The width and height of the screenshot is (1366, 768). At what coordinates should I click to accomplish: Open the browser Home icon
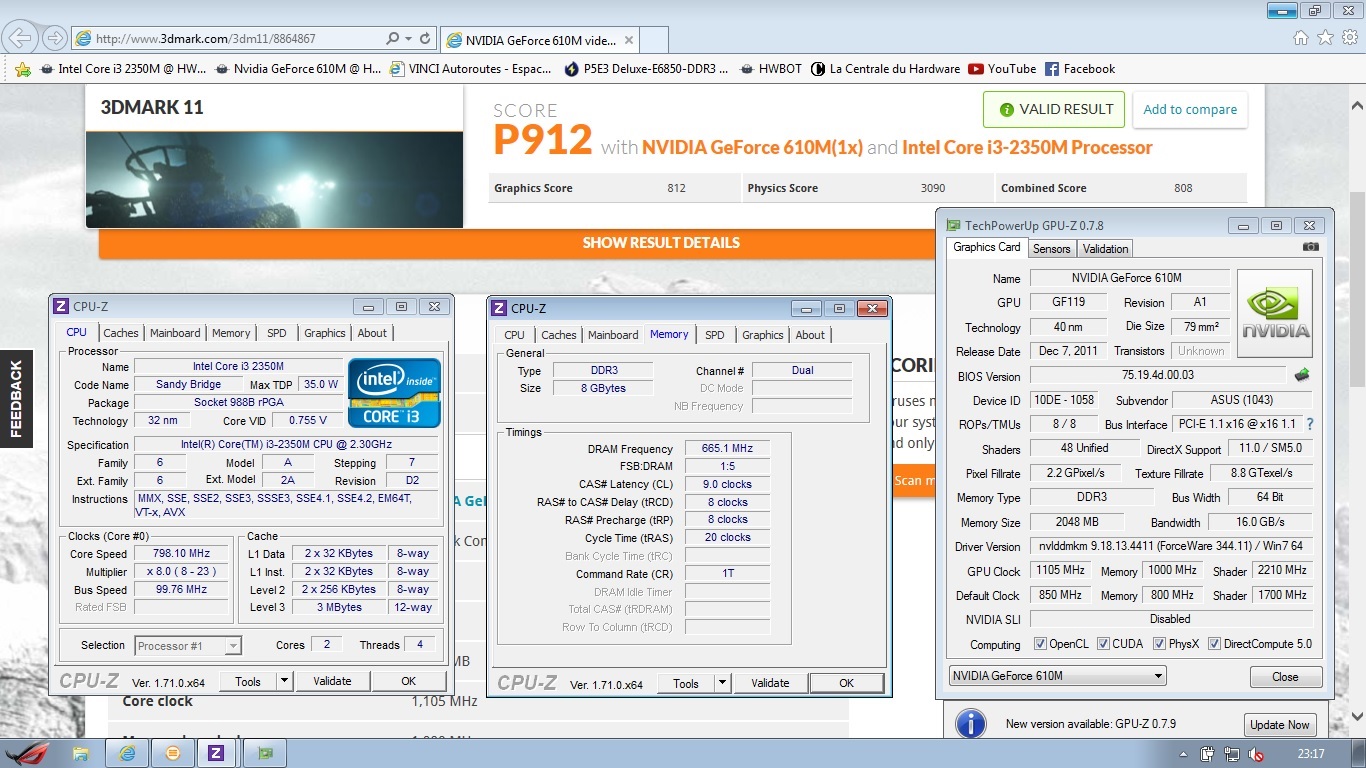click(x=1301, y=38)
